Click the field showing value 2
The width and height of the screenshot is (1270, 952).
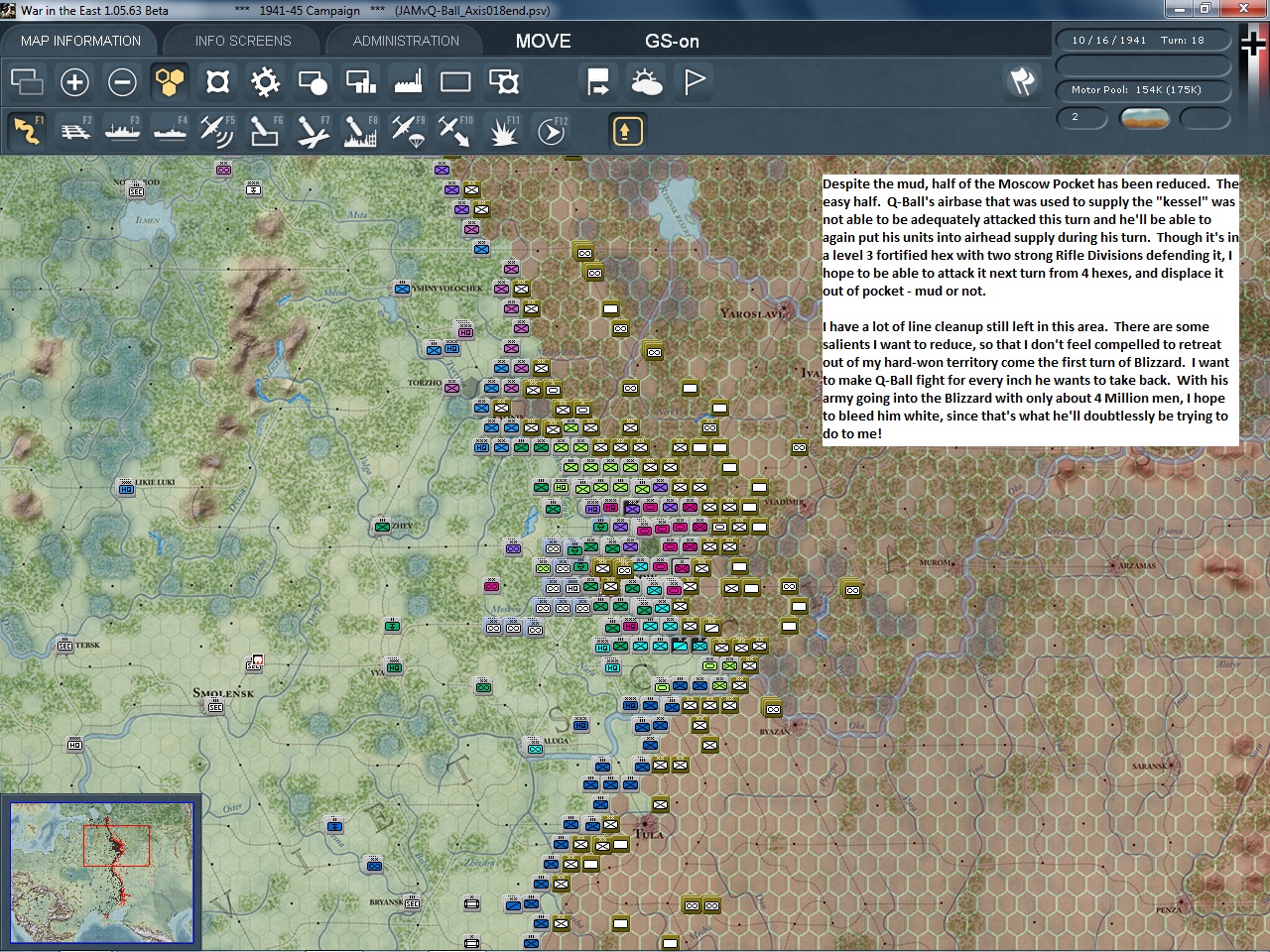tap(1082, 118)
